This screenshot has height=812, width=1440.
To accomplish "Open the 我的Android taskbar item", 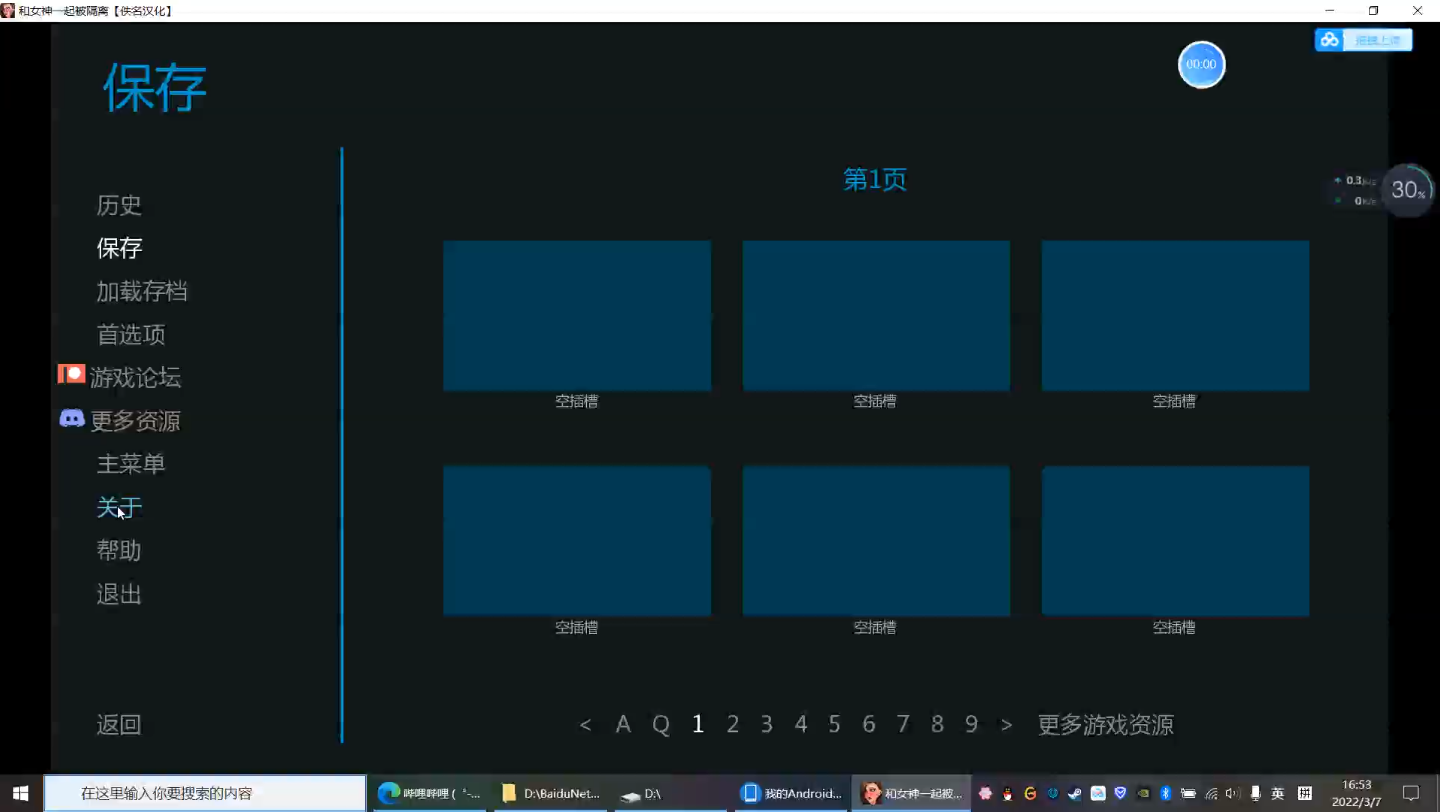I will point(791,793).
